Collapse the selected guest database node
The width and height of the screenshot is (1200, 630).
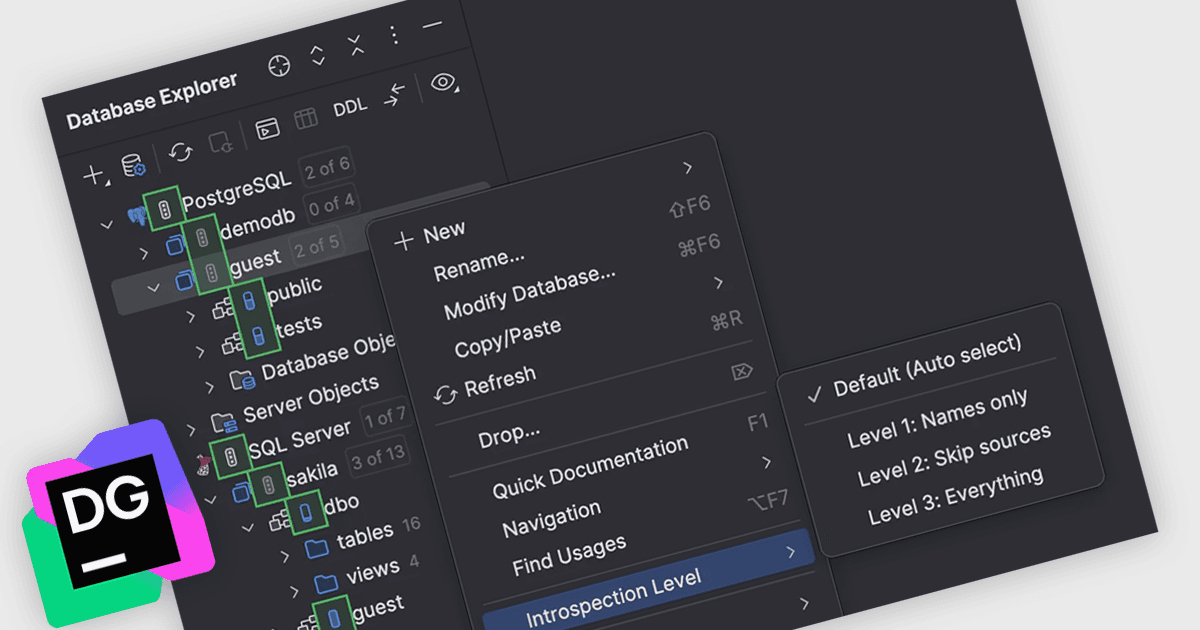[x=154, y=288]
